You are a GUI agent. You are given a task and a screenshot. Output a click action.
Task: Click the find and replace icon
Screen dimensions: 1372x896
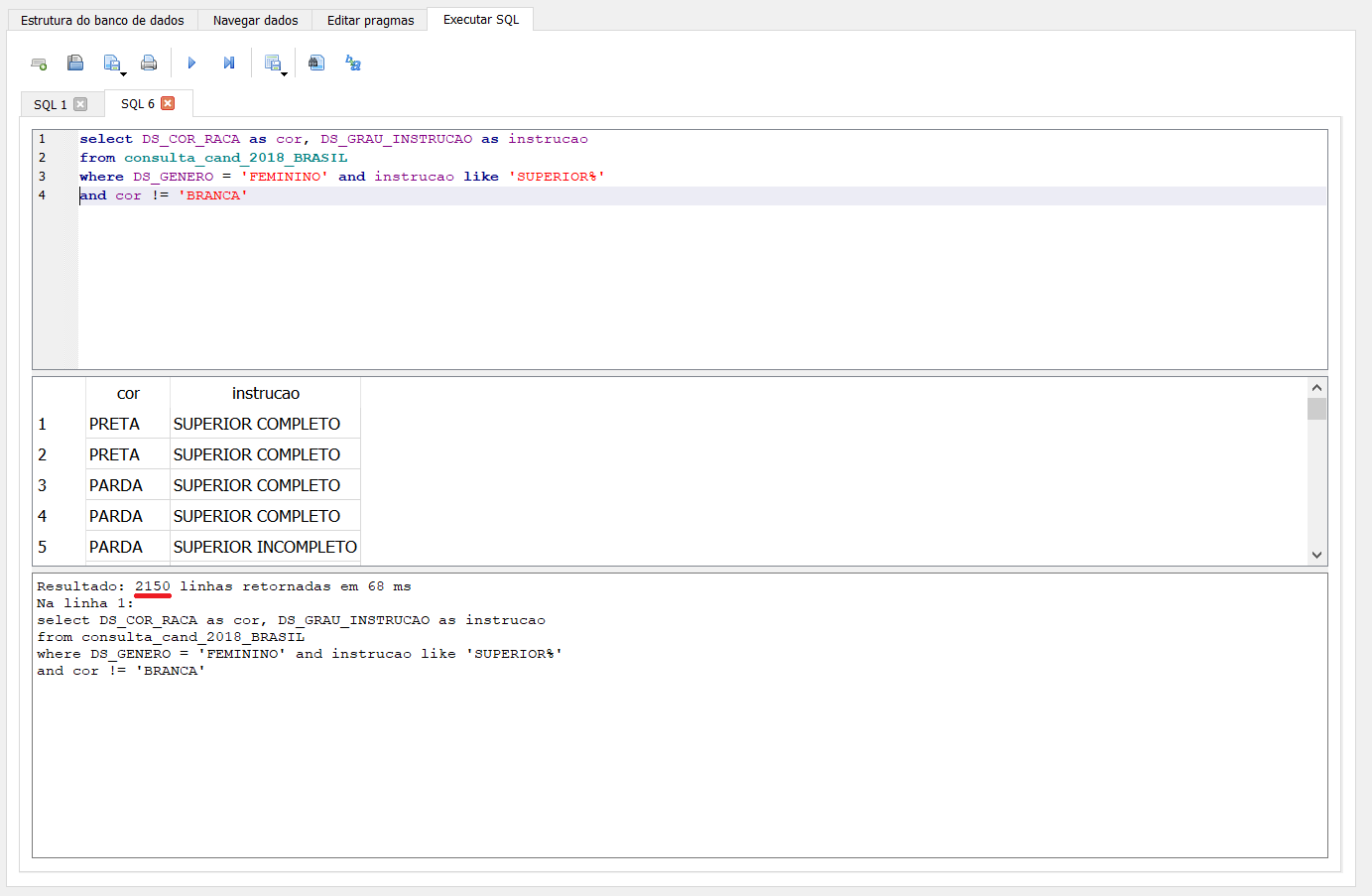(353, 64)
